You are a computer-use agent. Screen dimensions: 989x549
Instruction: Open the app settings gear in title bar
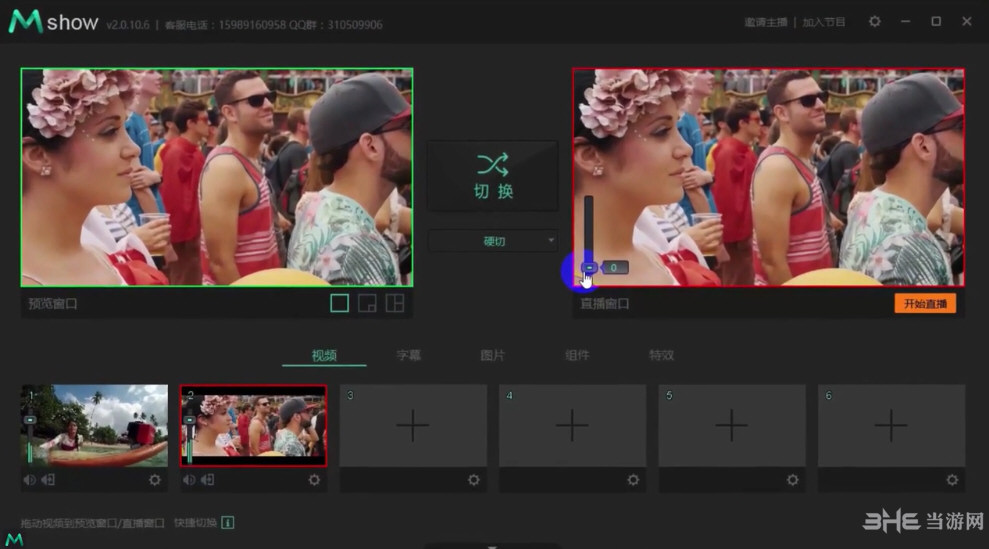tap(875, 21)
